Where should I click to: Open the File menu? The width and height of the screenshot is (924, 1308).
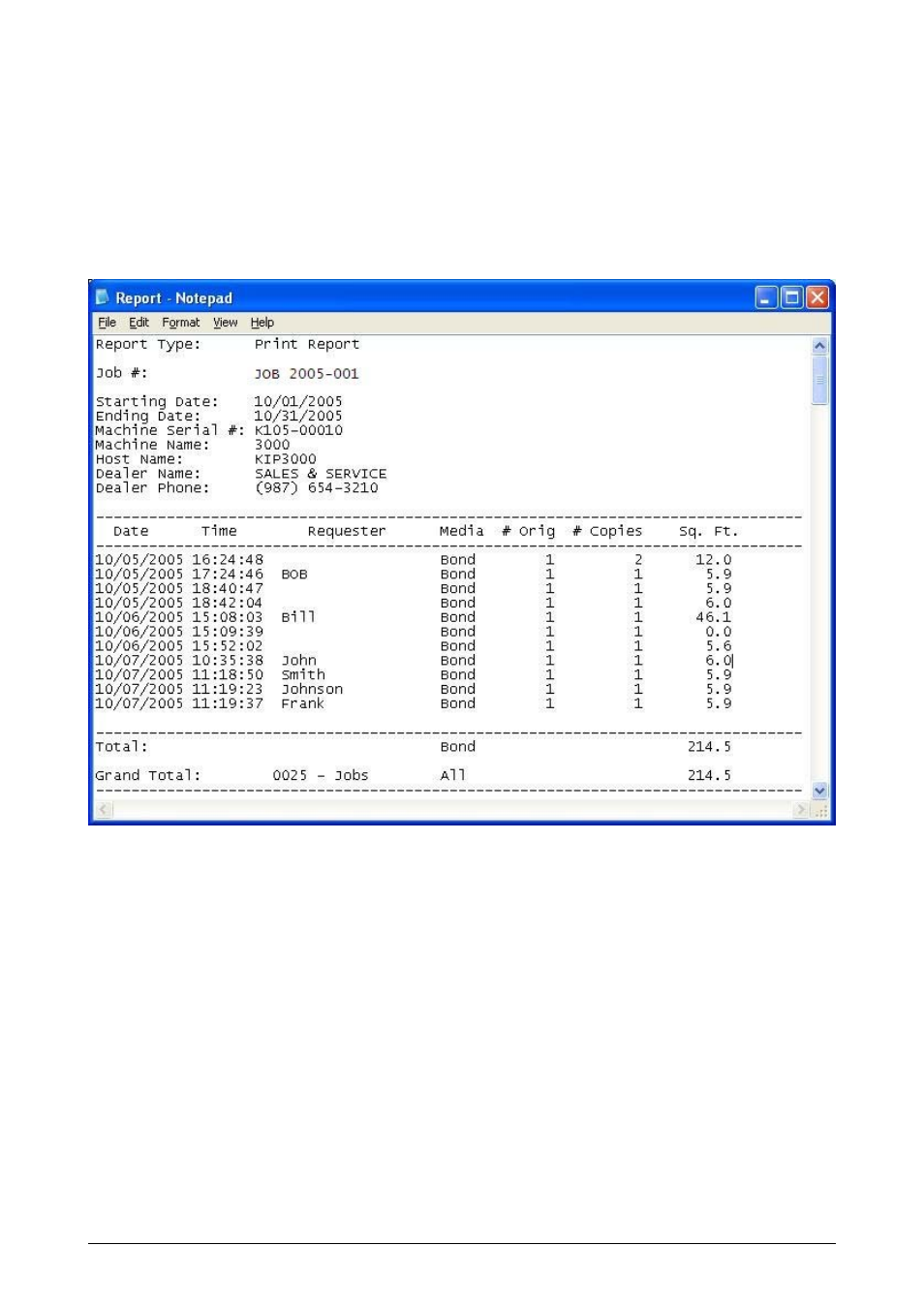pyautogui.click(x=107, y=323)
